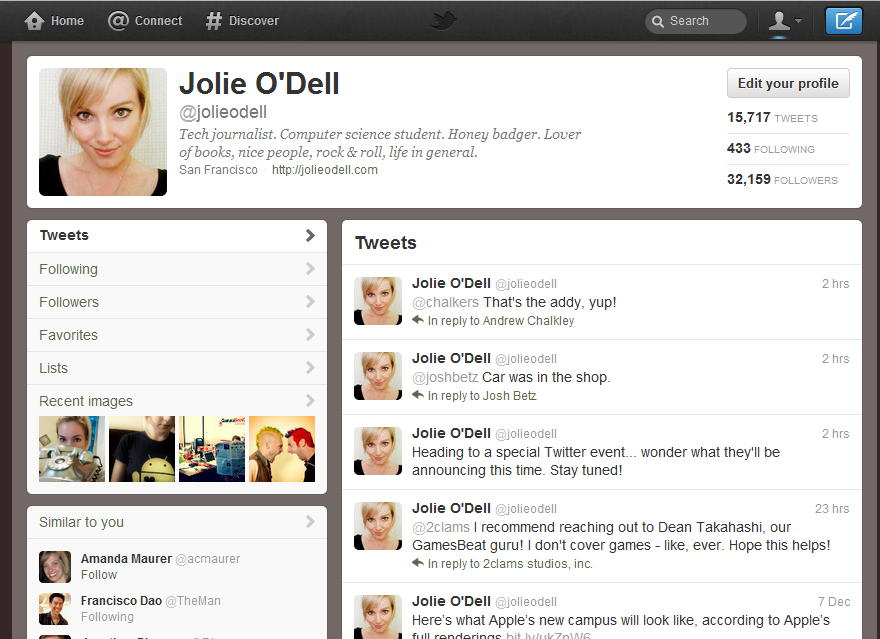Open recent image of Android t-shirt
The height and width of the screenshot is (639, 880).
click(x=142, y=449)
